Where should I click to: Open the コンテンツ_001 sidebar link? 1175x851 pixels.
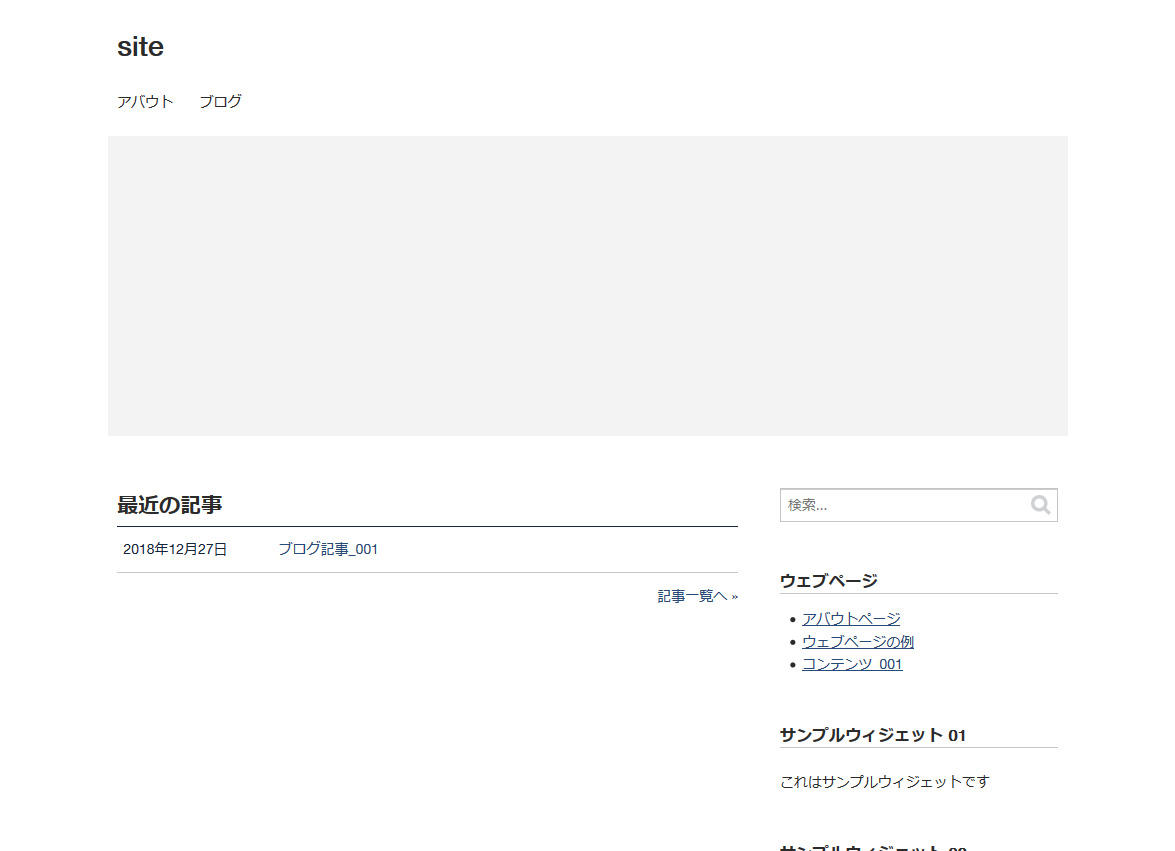click(x=852, y=664)
